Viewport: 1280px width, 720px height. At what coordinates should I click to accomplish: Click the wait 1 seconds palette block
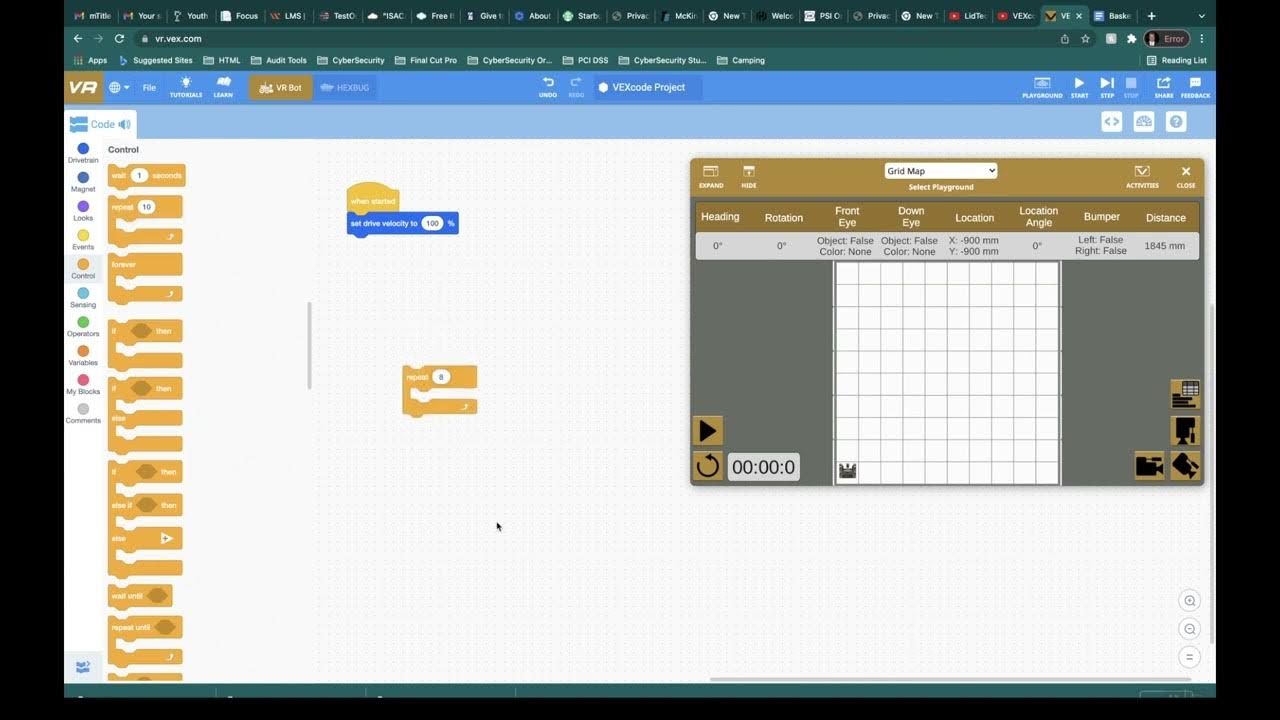146,175
